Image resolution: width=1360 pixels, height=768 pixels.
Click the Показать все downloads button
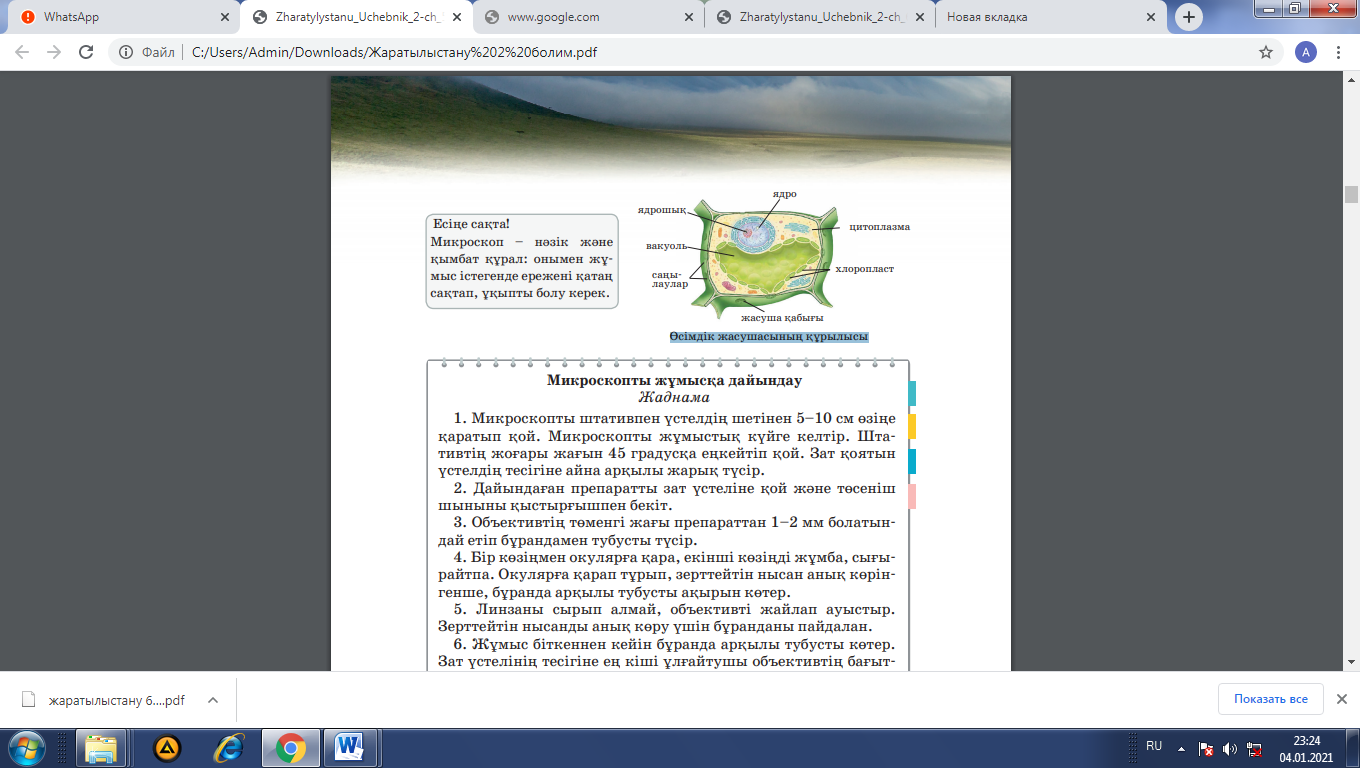click(1270, 699)
